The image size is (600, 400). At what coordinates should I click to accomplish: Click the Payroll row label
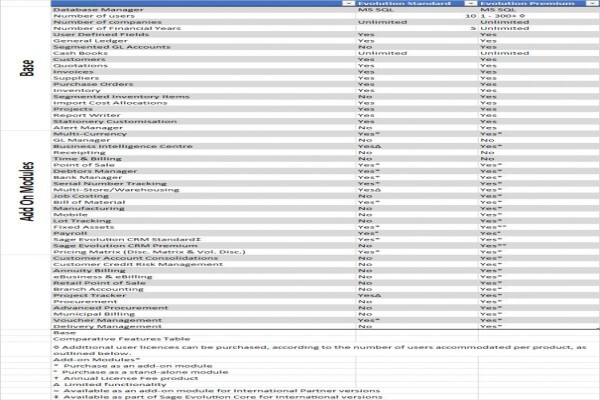coord(70,233)
